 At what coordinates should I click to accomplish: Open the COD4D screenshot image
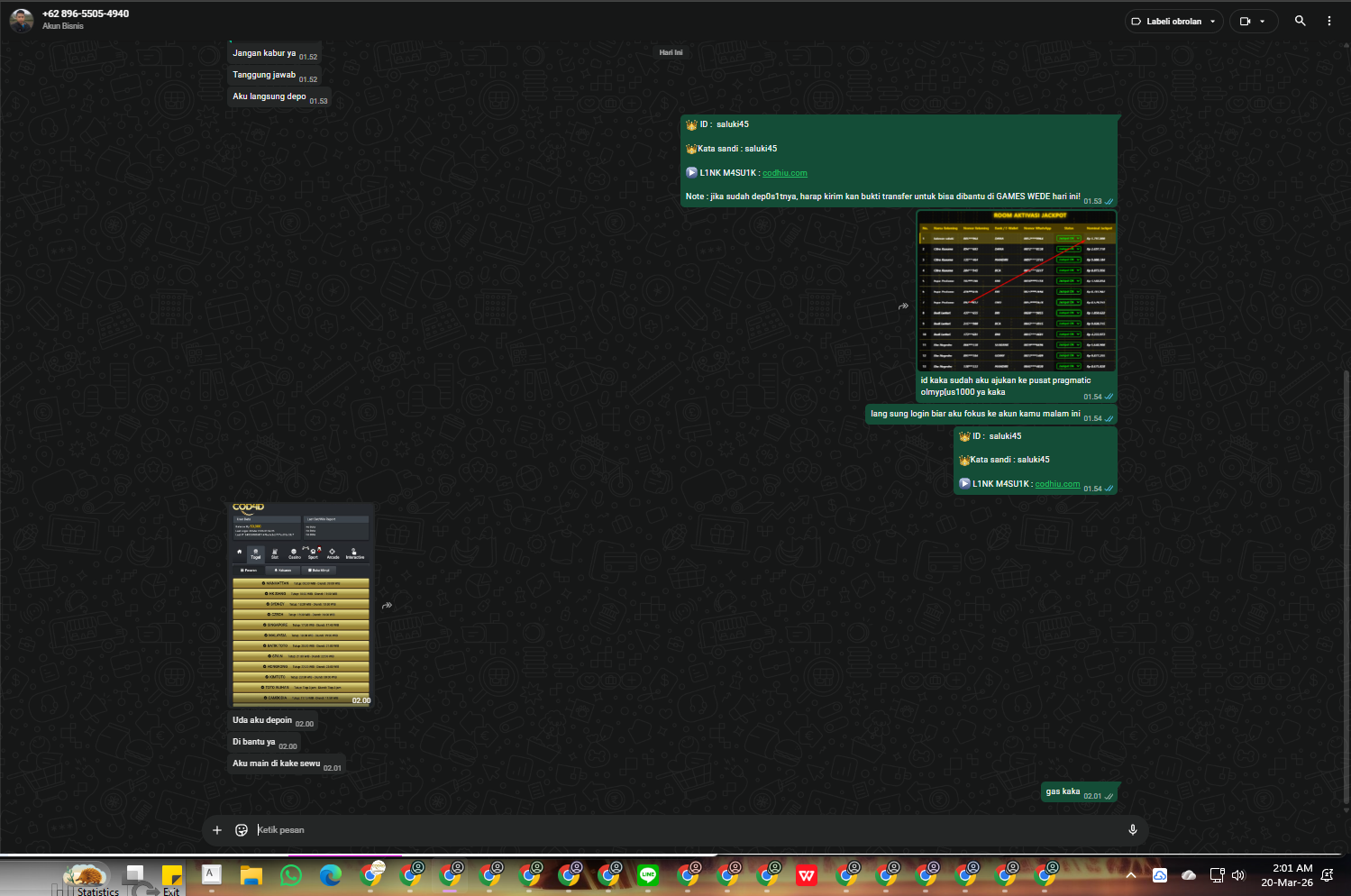tap(301, 604)
